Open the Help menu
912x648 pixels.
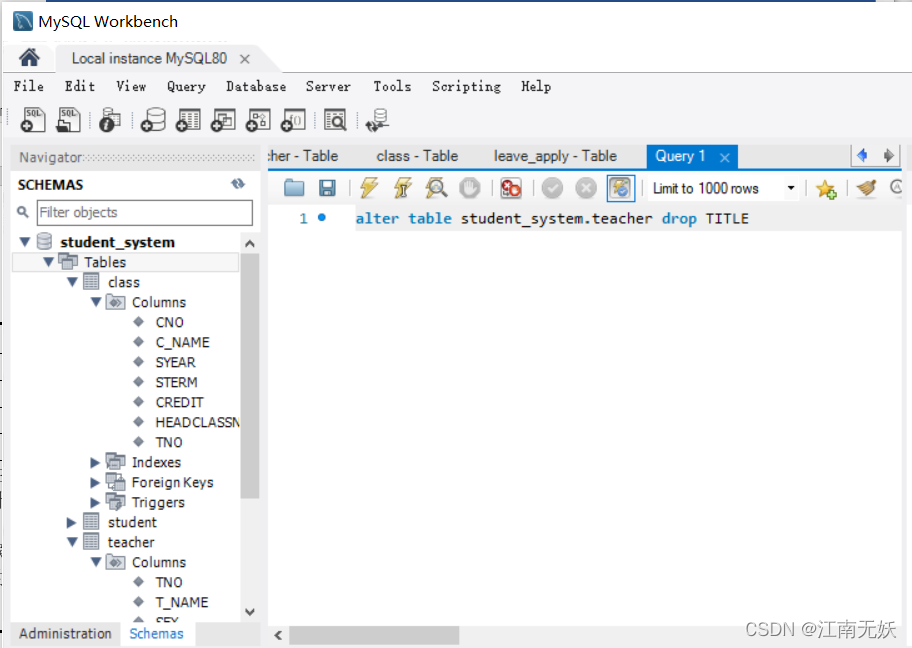tap(536, 86)
